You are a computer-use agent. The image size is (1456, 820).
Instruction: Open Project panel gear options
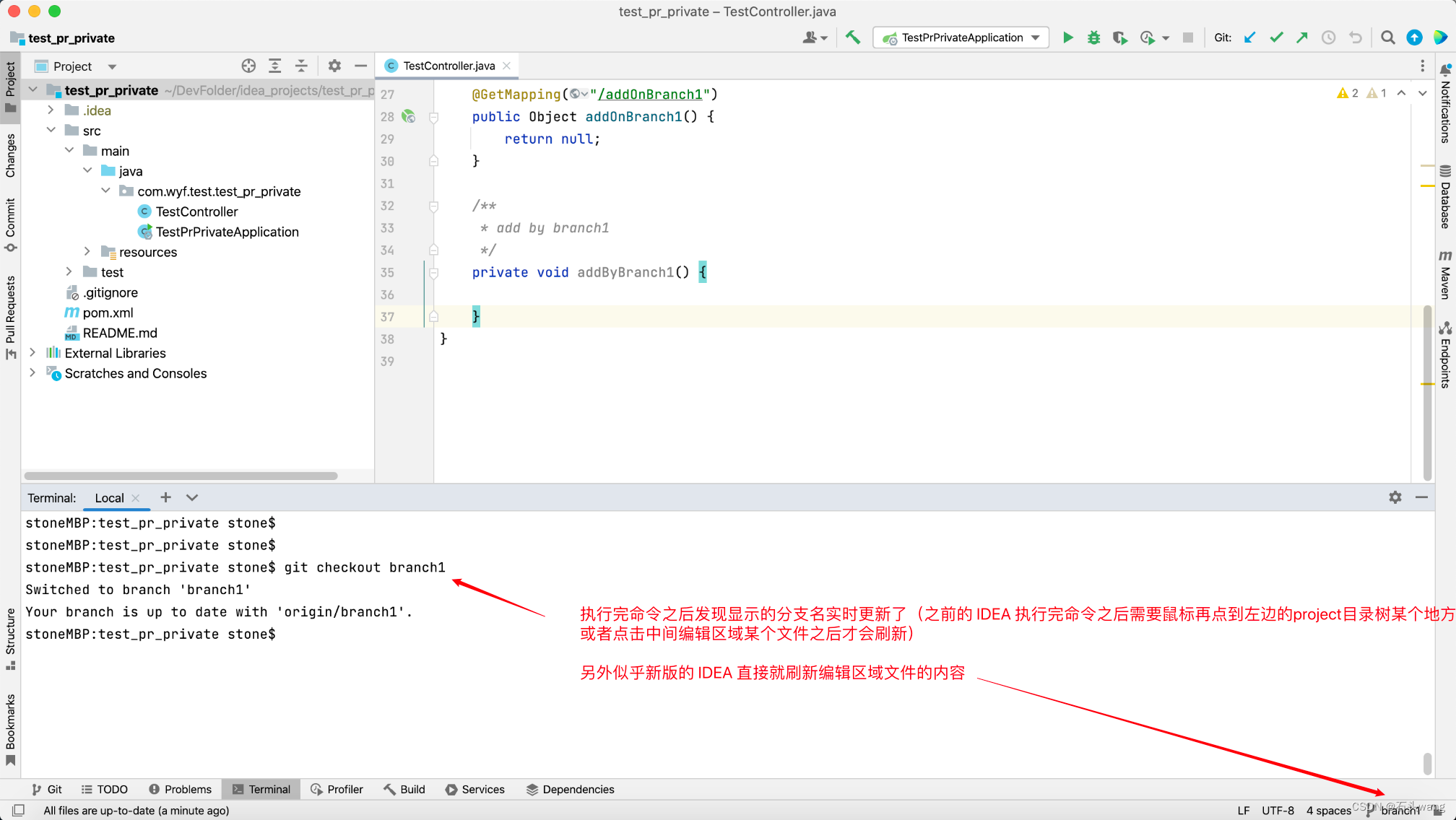click(x=334, y=66)
